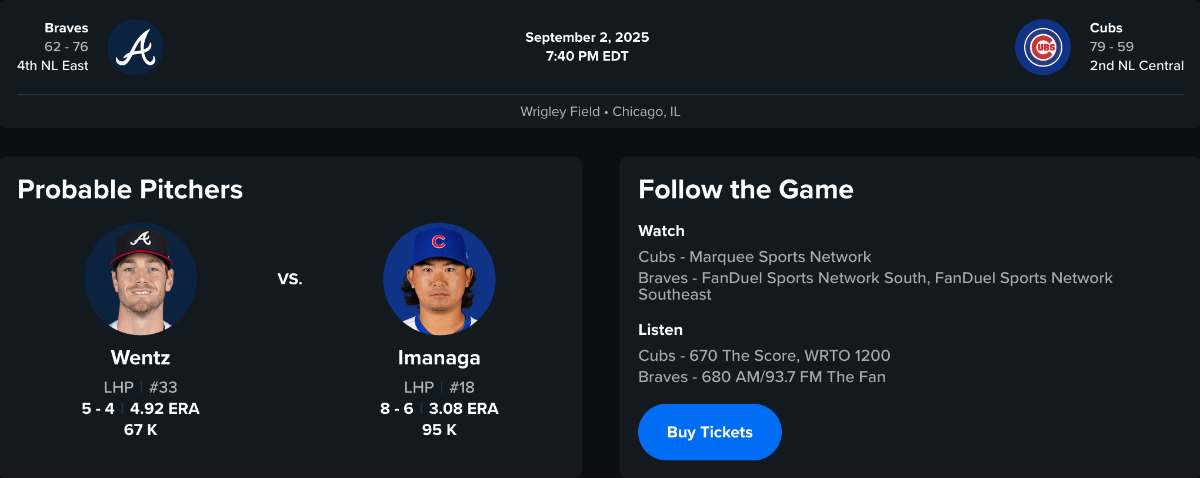Click the Chicago Cubs team logo
This screenshot has height=478, width=1200.
click(x=1043, y=47)
